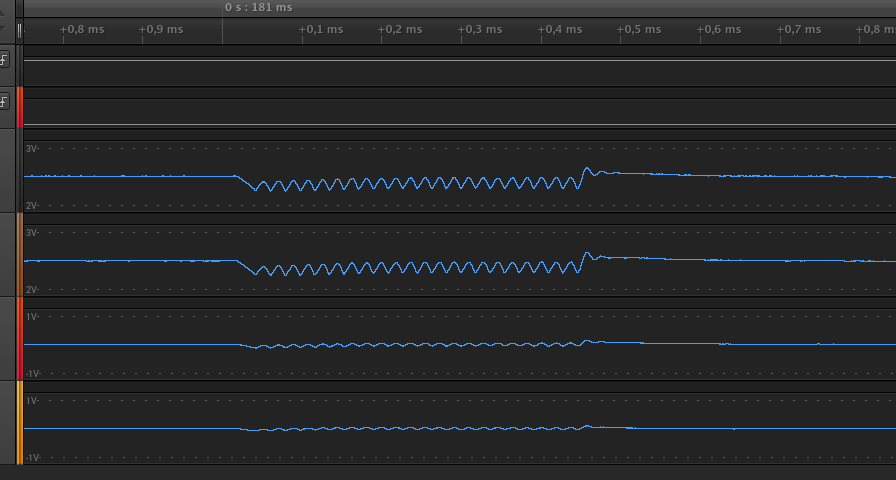Image resolution: width=896 pixels, height=480 pixels.
Task: Click the rising-edge trigger button of the low digital channel
Action: (3, 102)
